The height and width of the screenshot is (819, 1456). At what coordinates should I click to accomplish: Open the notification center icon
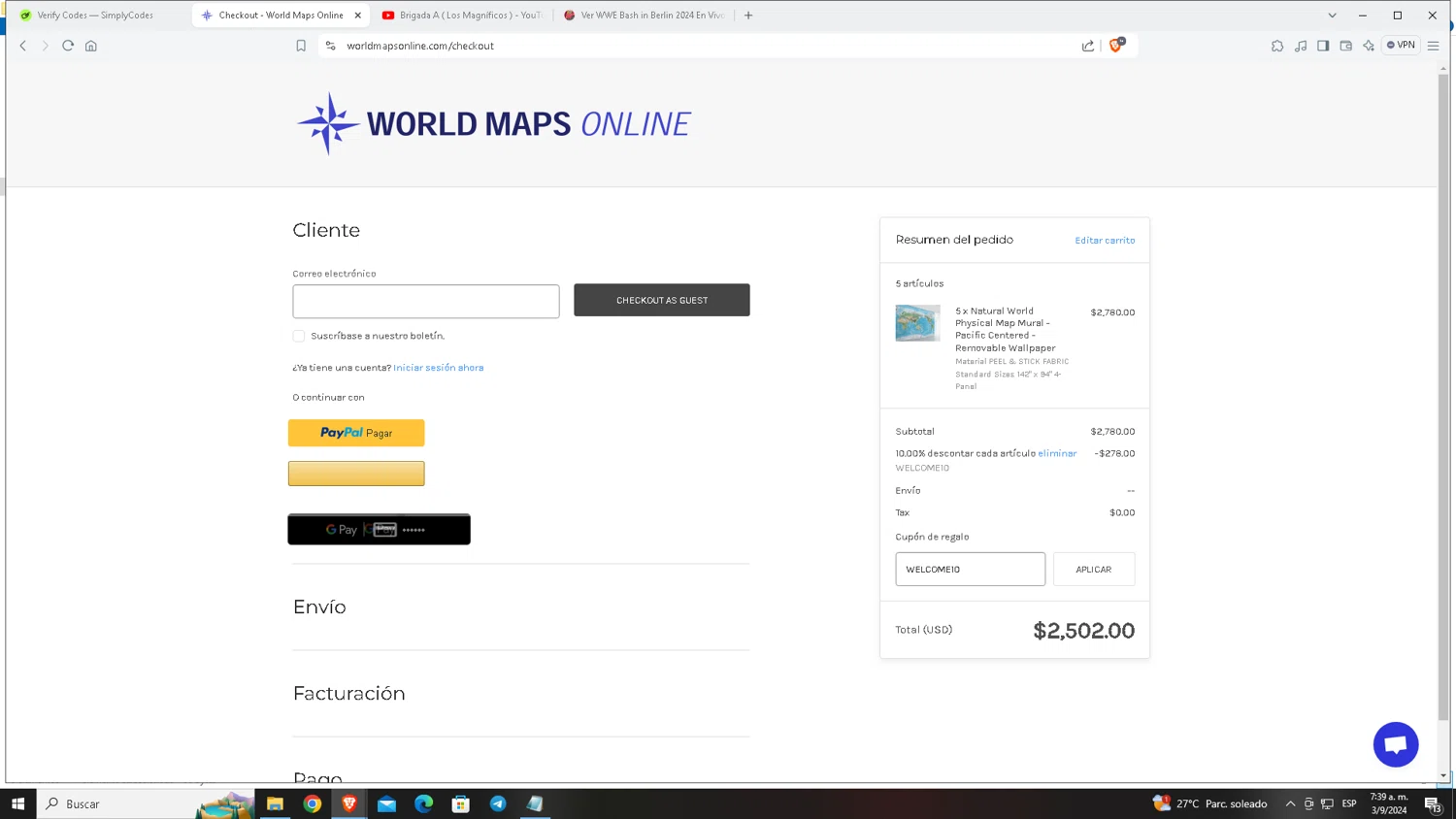click(1433, 803)
